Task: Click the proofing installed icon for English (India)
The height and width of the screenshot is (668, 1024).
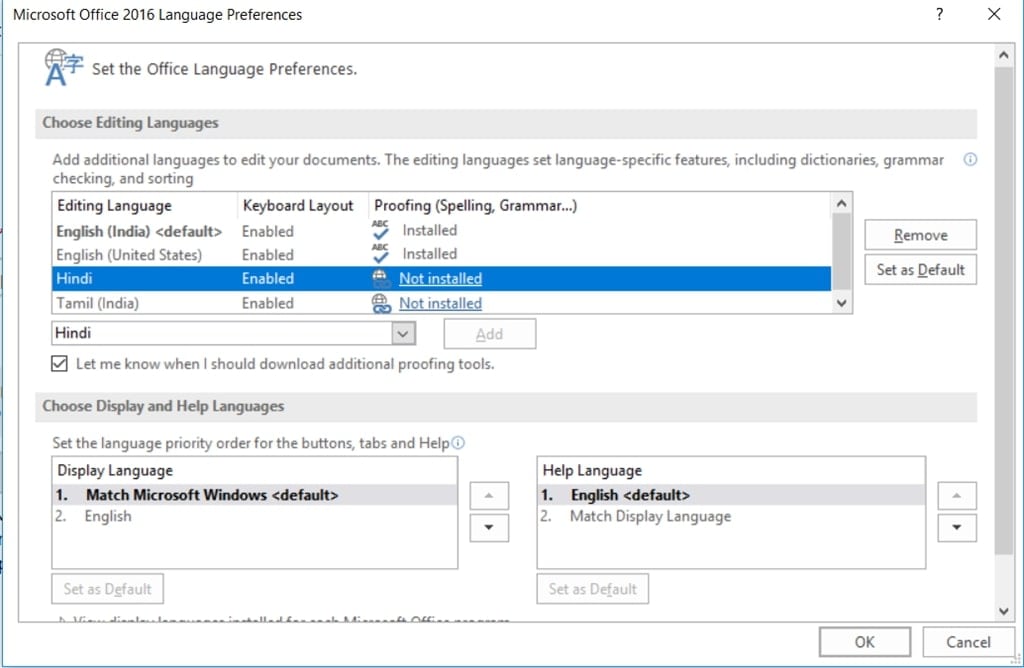Action: [x=380, y=230]
